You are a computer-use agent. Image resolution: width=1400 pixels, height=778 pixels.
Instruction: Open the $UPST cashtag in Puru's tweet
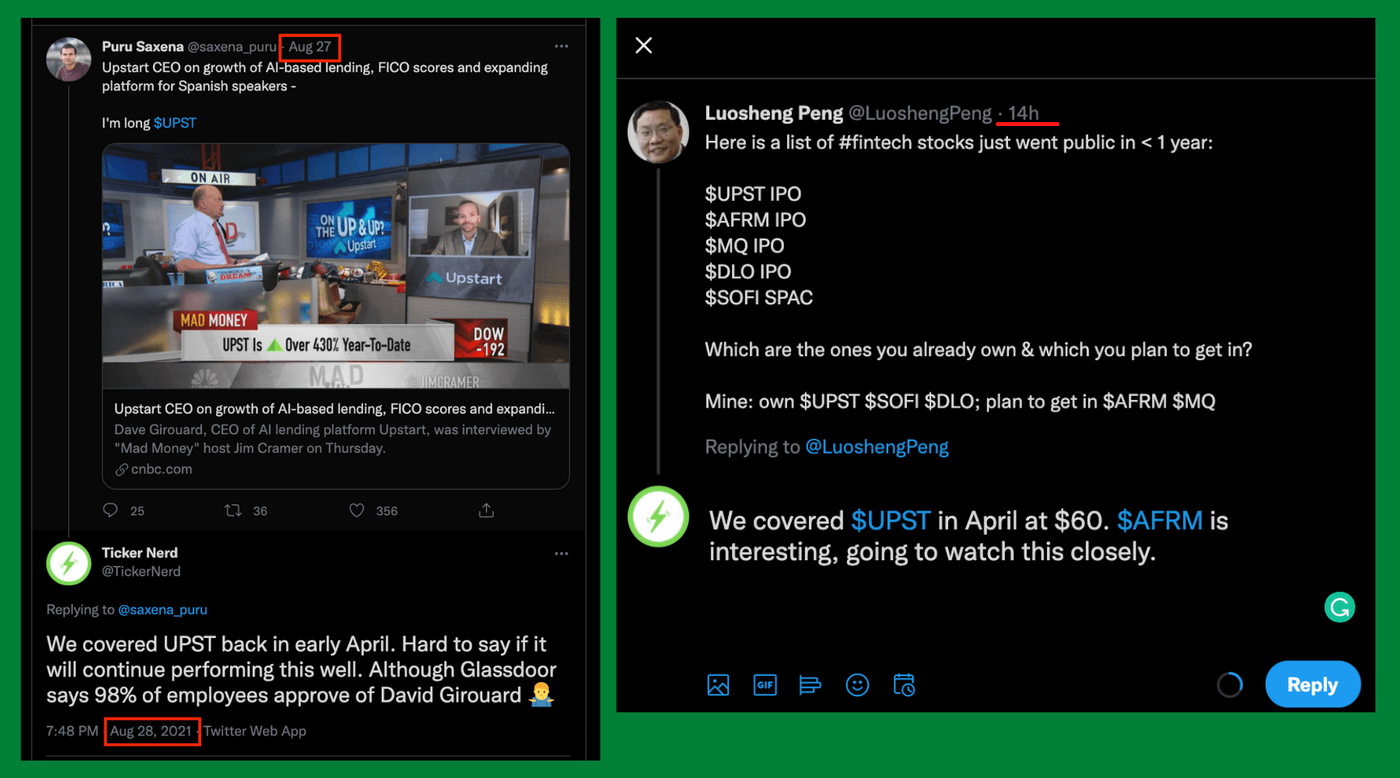pyautogui.click(x=175, y=122)
